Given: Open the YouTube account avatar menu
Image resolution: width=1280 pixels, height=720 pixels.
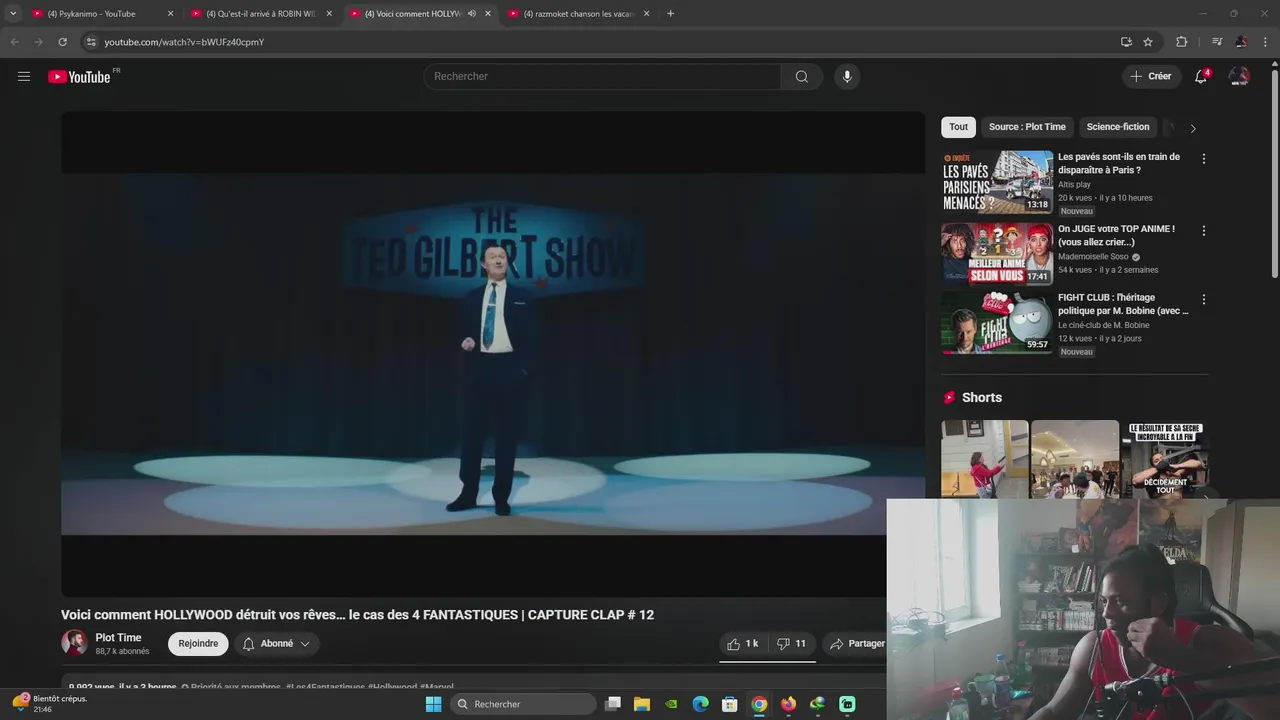Looking at the screenshot, I should click(1239, 76).
